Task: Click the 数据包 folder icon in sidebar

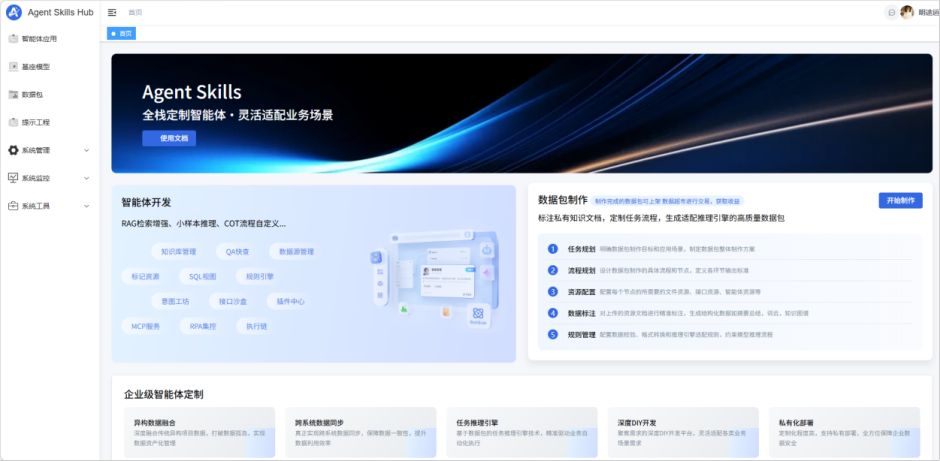Action: (13, 95)
